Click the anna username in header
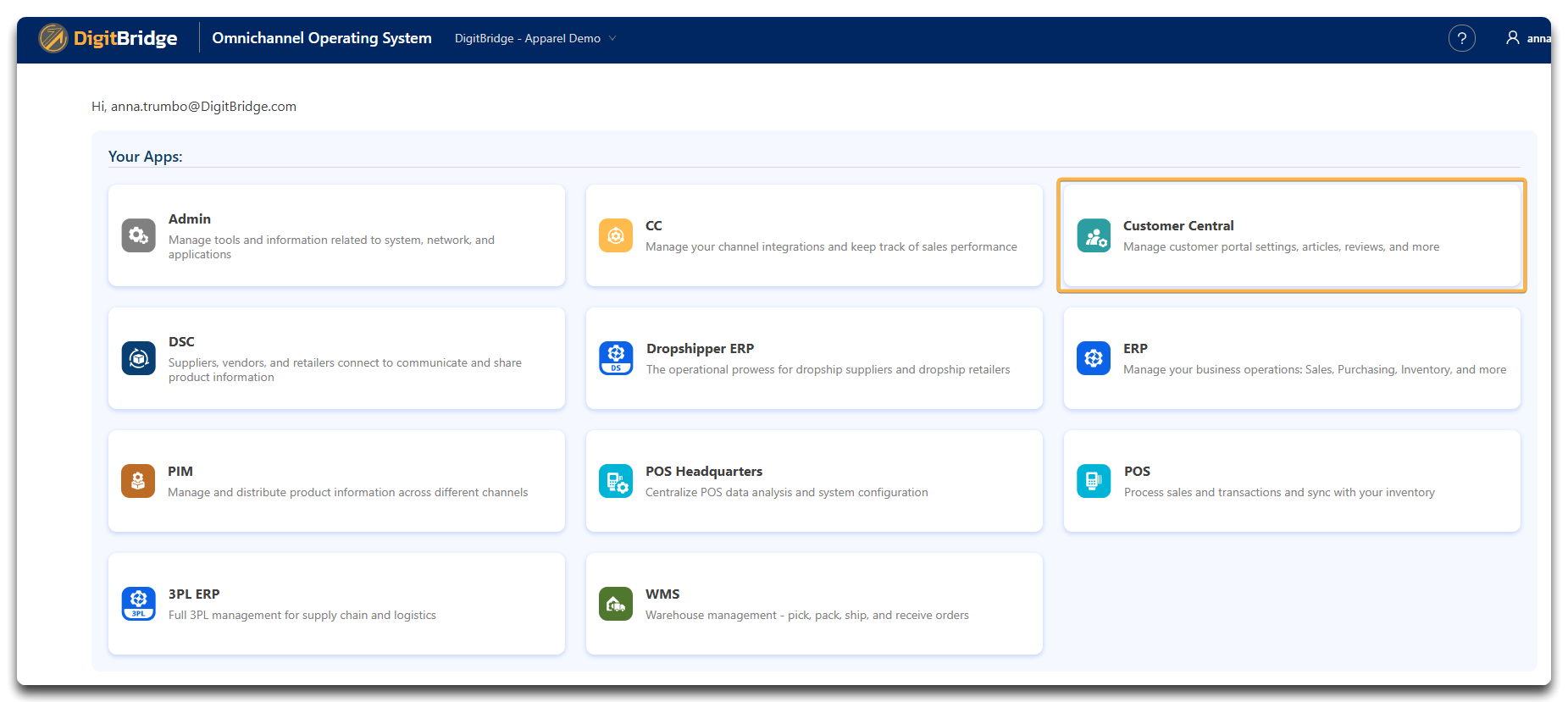 (x=1538, y=38)
